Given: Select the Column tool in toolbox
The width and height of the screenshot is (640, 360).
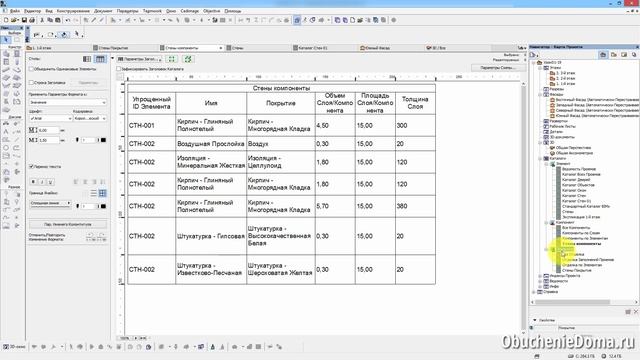Looking at the screenshot, I should coord(17,62).
